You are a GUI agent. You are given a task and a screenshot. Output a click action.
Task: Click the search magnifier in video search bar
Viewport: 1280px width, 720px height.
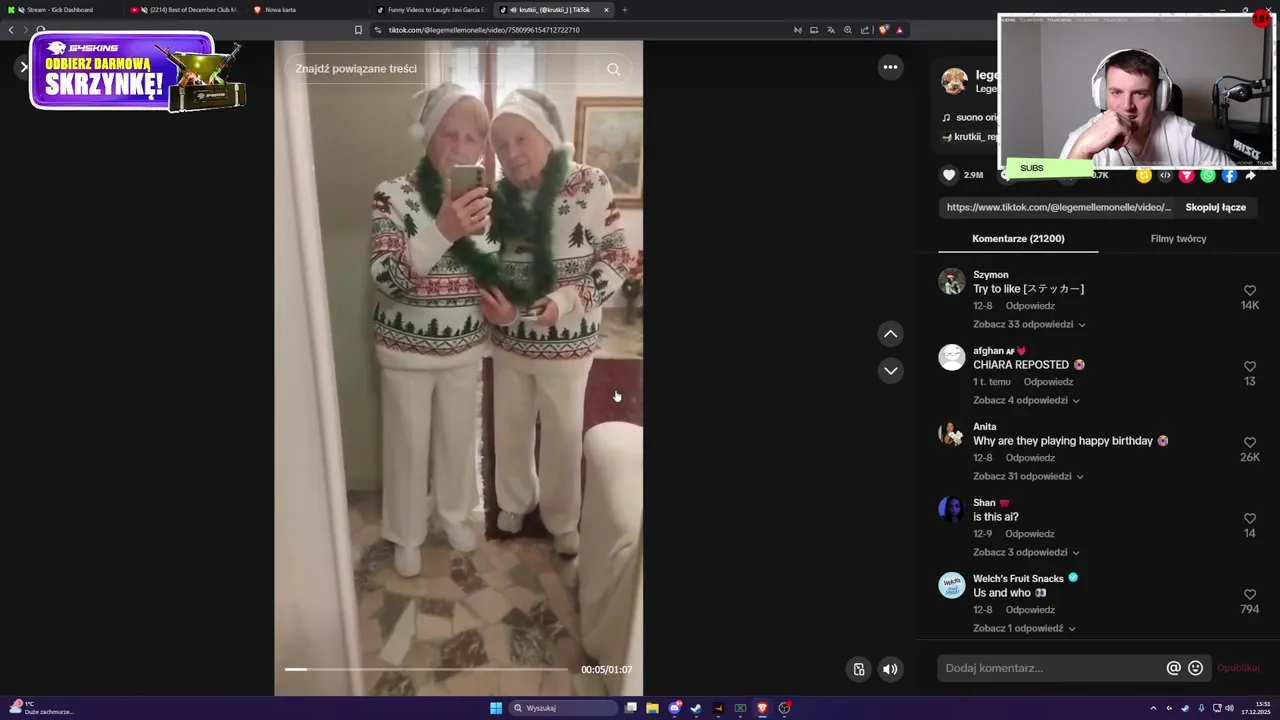(613, 69)
